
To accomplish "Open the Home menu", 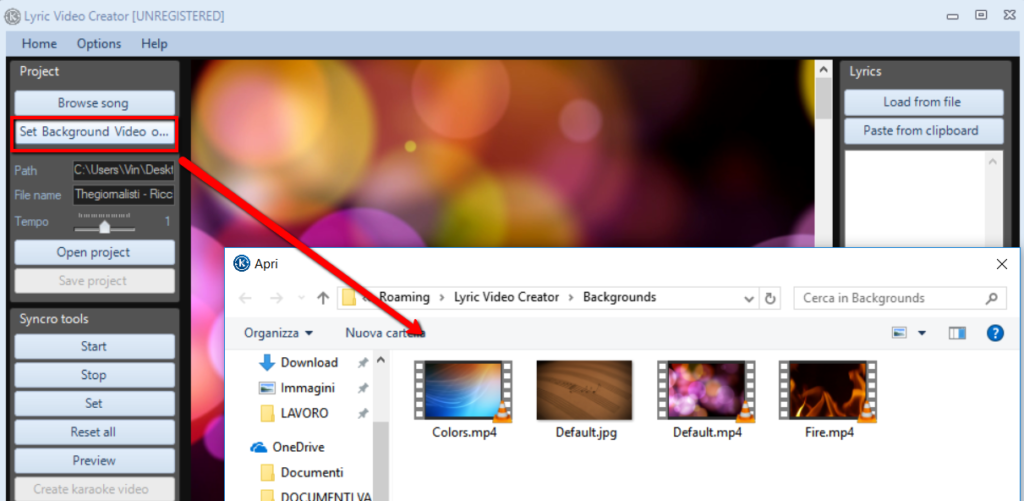I will [39, 44].
